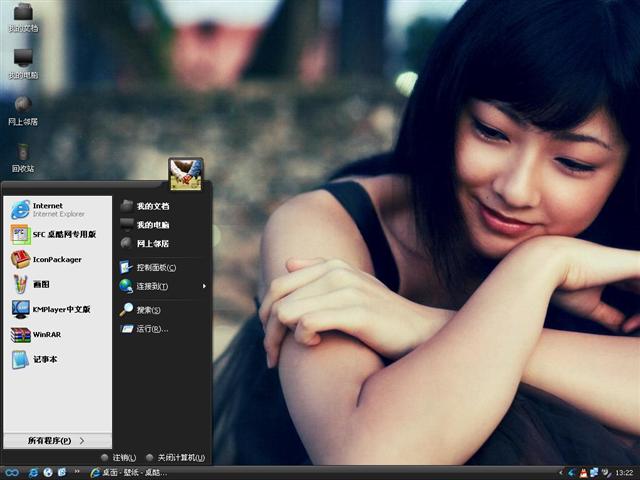Open 控制面板(C) control panel
Image resolution: width=640 pixels, height=480 pixels.
pyautogui.click(x=155, y=267)
